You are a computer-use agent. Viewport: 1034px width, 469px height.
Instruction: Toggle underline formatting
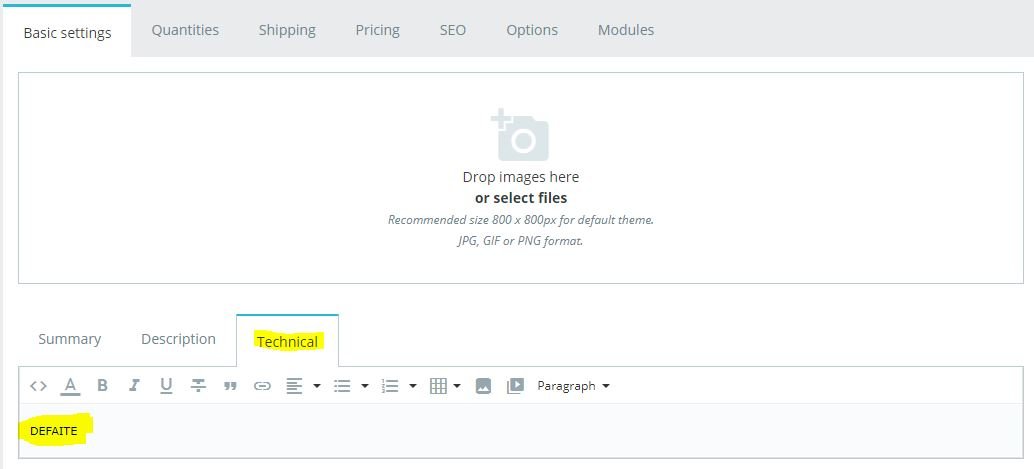[166, 386]
